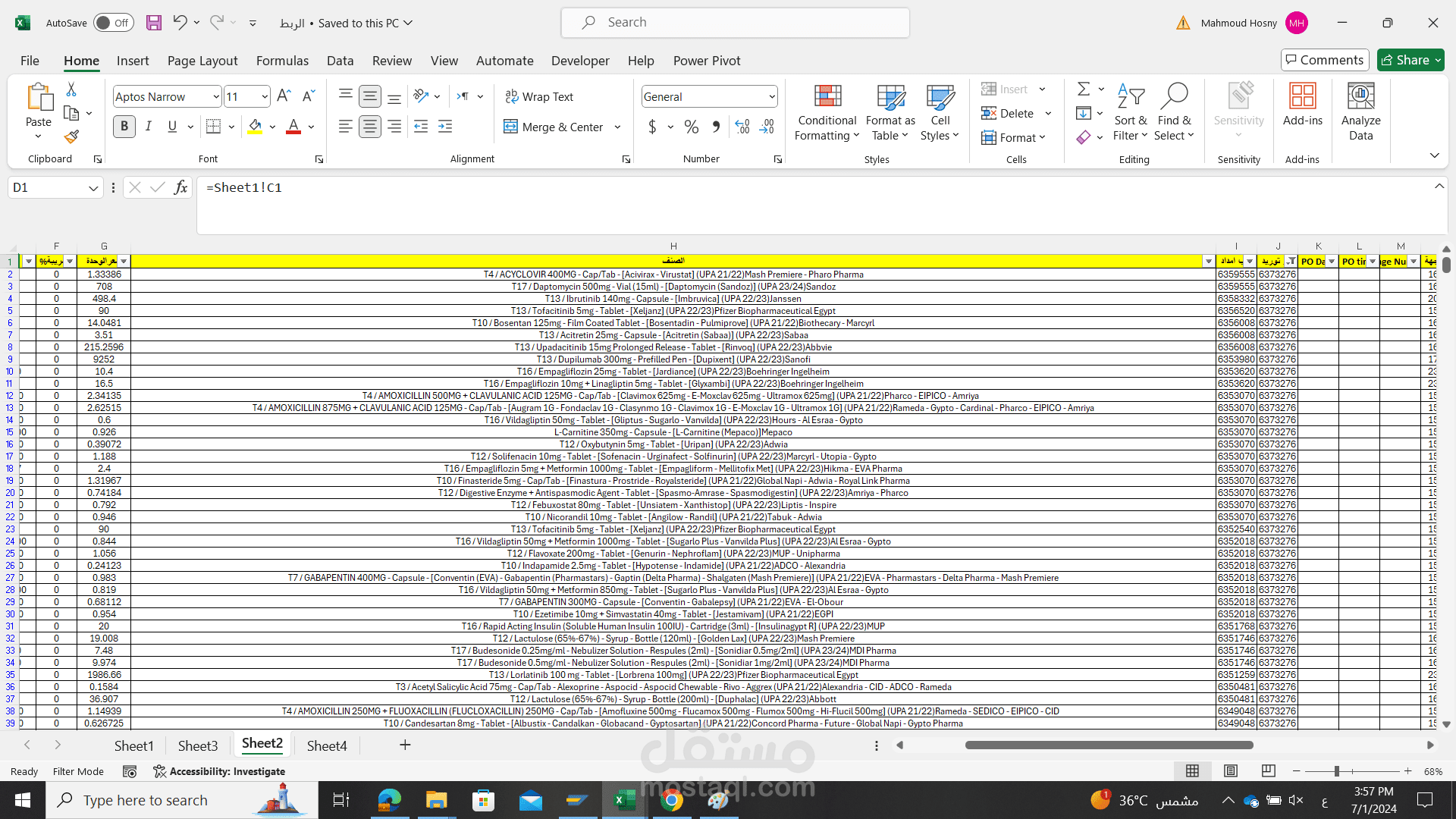1456x819 pixels.
Task: Open Cell Styles dropdown
Action: [x=940, y=112]
